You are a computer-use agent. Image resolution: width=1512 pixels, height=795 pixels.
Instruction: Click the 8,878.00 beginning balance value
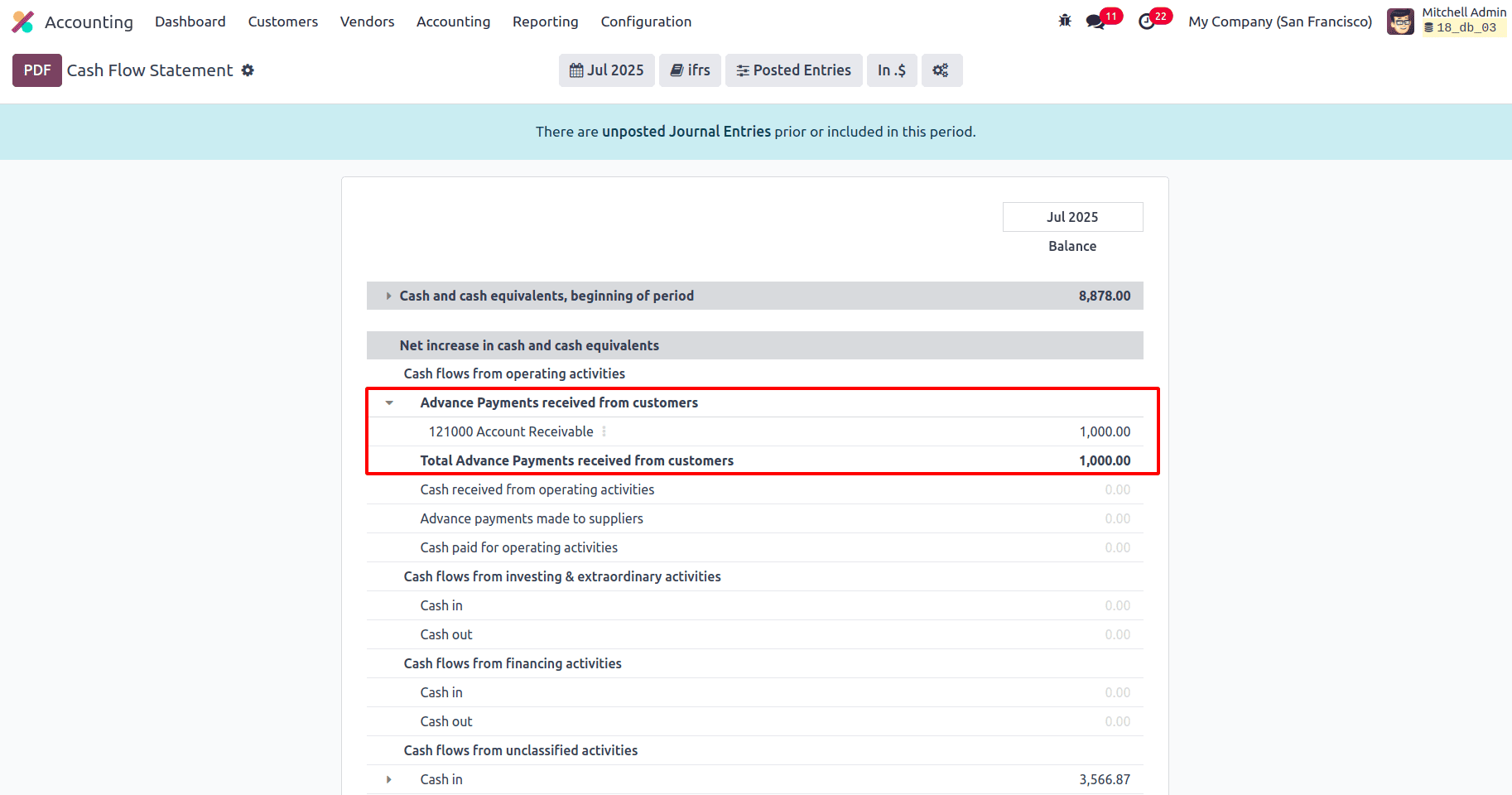[x=1105, y=296]
